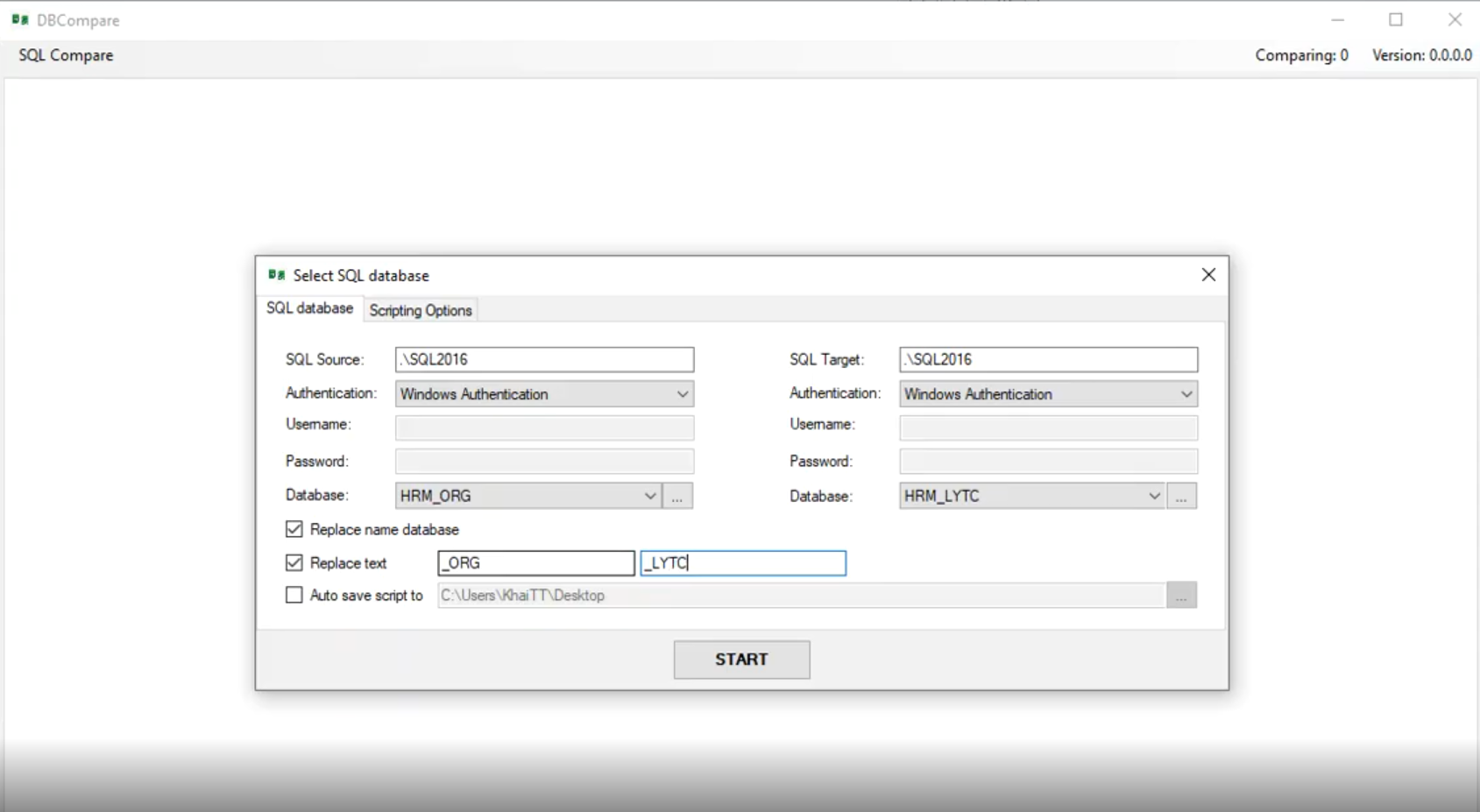Maximize the DBCompare window

(x=1396, y=19)
